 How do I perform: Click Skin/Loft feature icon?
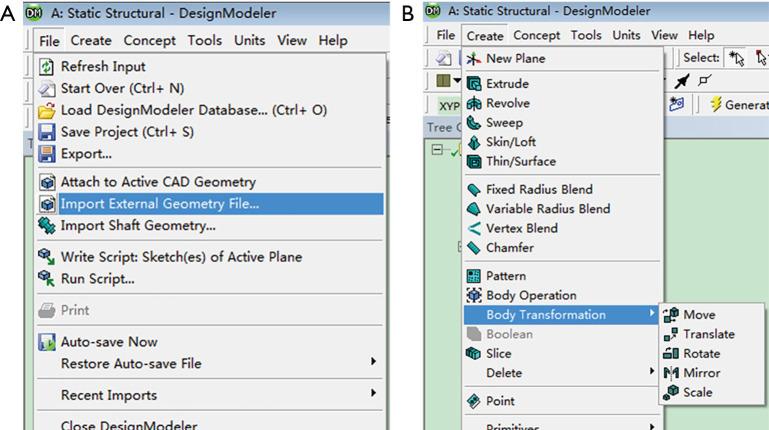(474, 142)
